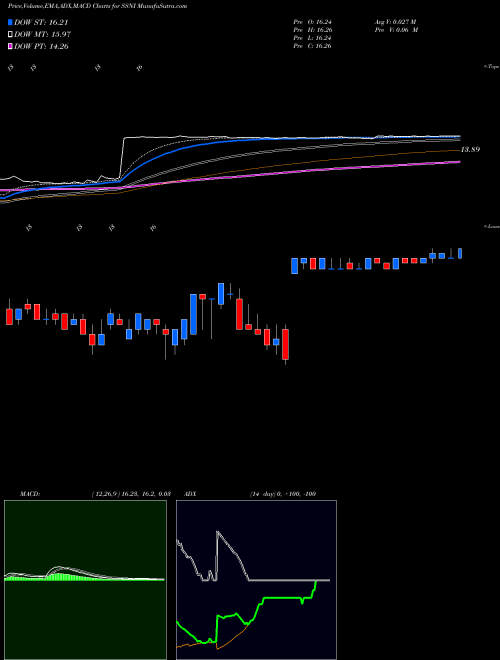Click the 'Avg V: 0.027 M' volume text

pyautogui.click(x=395, y=22)
